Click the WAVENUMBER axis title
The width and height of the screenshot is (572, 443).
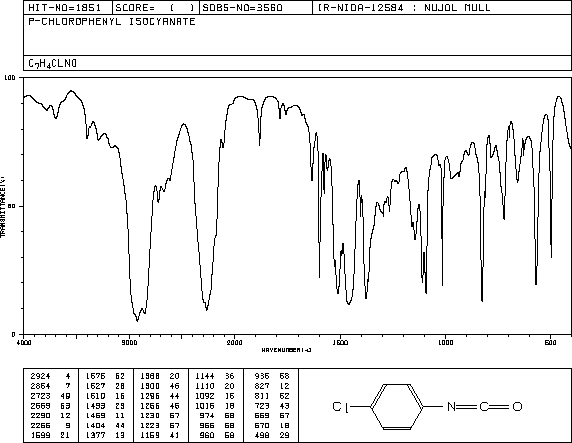(286, 350)
